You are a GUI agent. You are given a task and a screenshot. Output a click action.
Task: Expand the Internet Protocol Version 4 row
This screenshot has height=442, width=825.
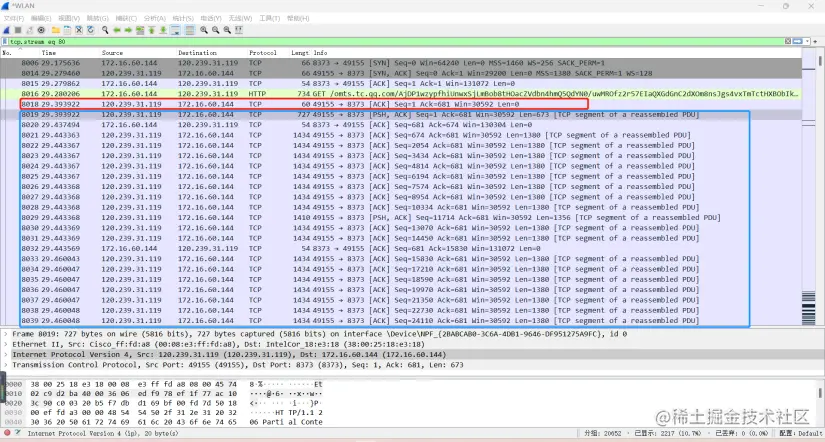coord(5,355)
